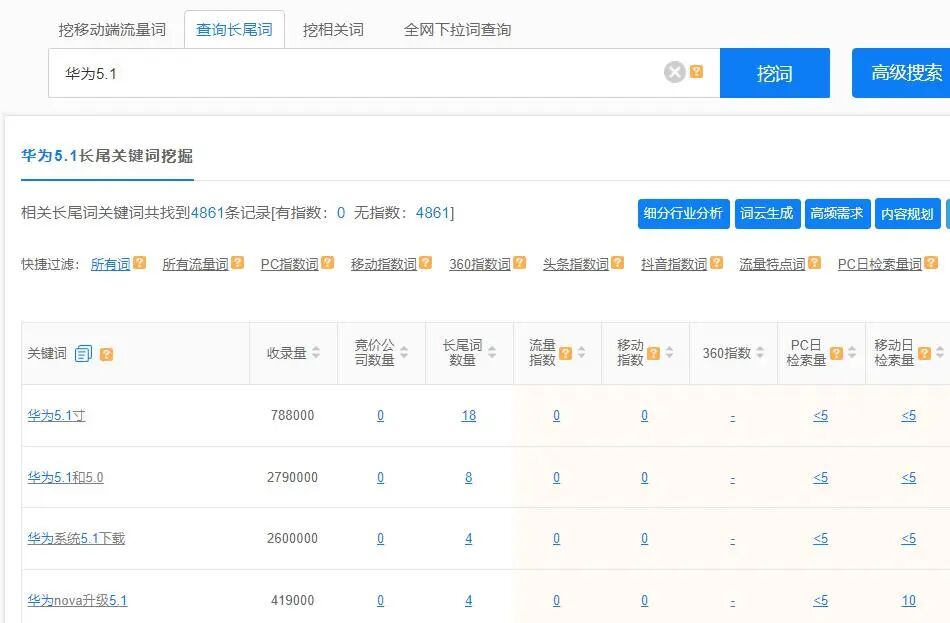Open keyword link 华为5.1寸

point(56,416)
